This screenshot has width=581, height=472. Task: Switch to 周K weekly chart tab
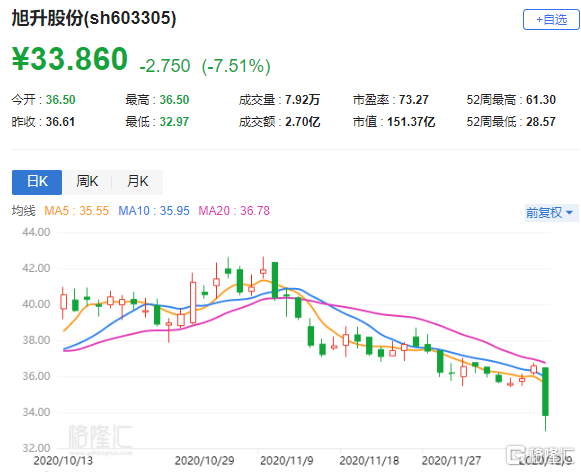coord(87,182)
